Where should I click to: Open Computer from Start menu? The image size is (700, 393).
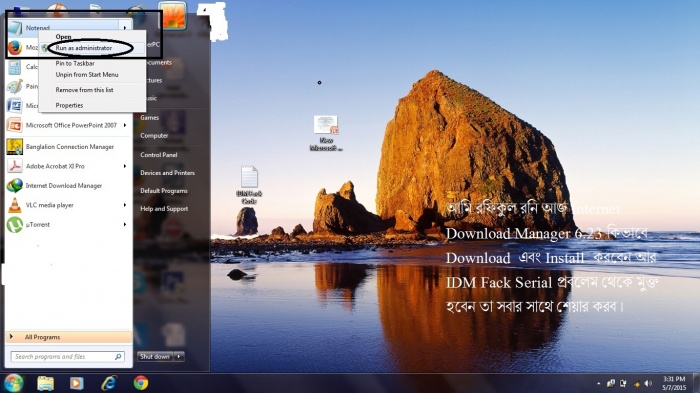click(154, 135)
